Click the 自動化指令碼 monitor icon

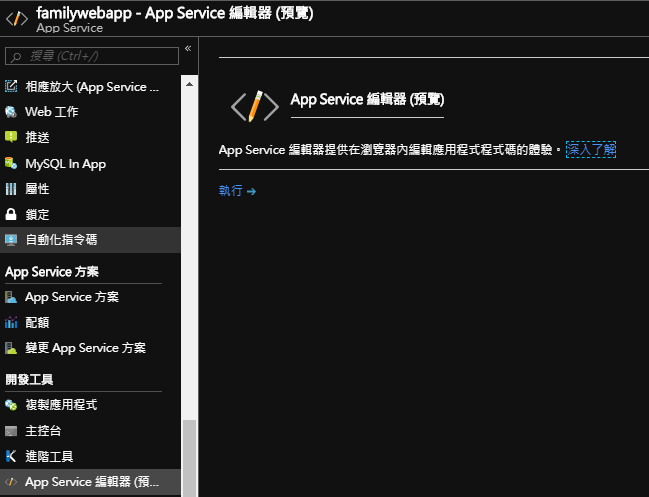pyautogui.click(x=11, y=240)
